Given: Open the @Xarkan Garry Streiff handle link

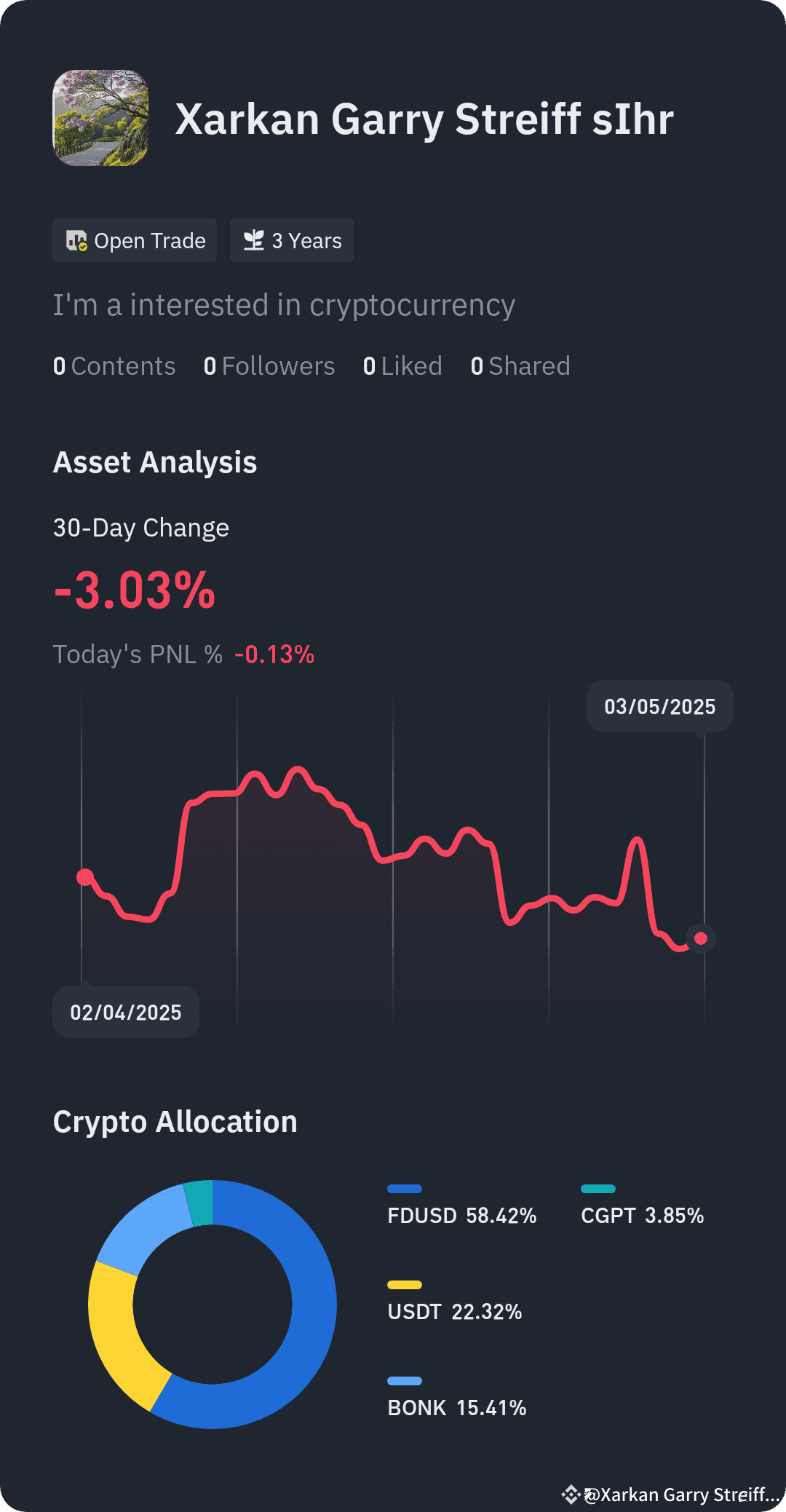Looking at the screenshot, I should coord(682,1495).
